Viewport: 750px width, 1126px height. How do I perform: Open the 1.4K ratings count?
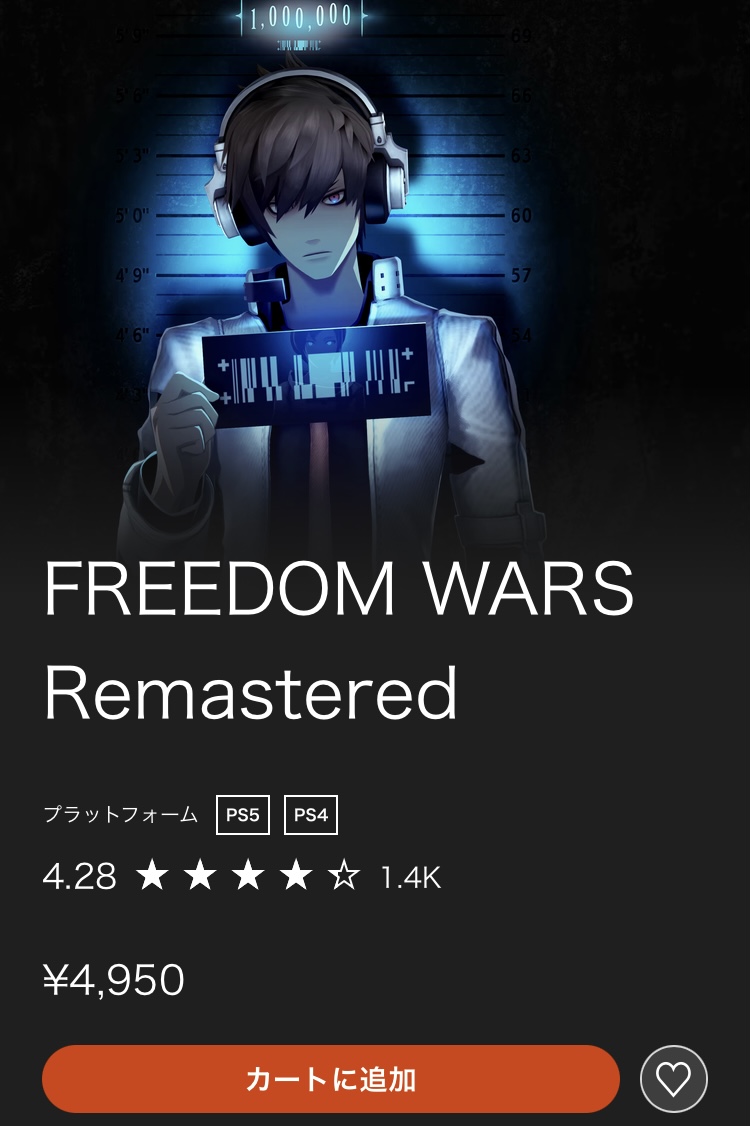coord(410,878)
